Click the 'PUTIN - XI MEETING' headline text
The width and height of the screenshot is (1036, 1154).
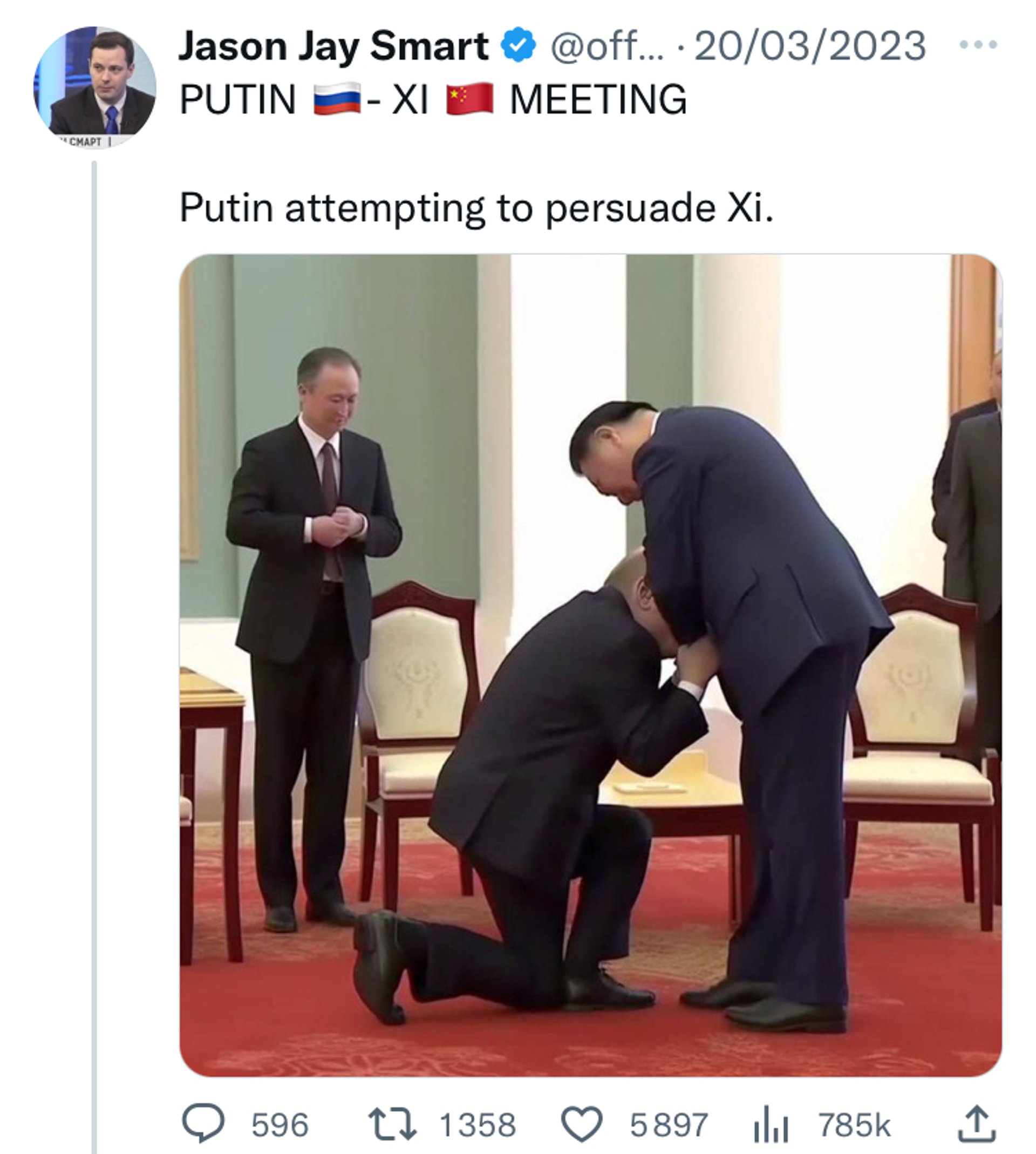[x=433, y=99]
